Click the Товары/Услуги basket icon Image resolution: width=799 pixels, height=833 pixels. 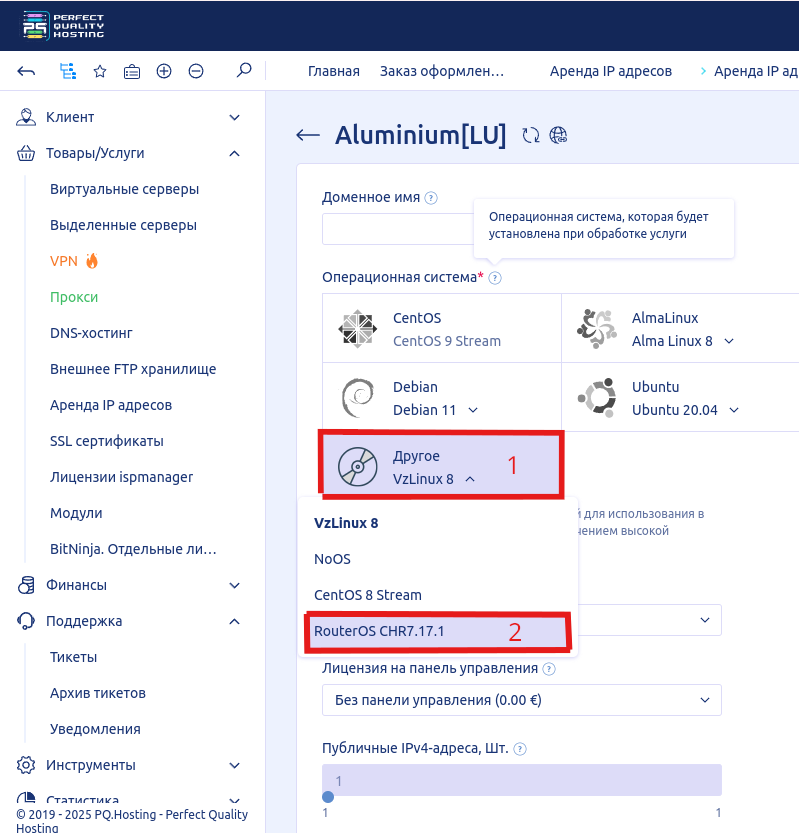click(26, 154)
